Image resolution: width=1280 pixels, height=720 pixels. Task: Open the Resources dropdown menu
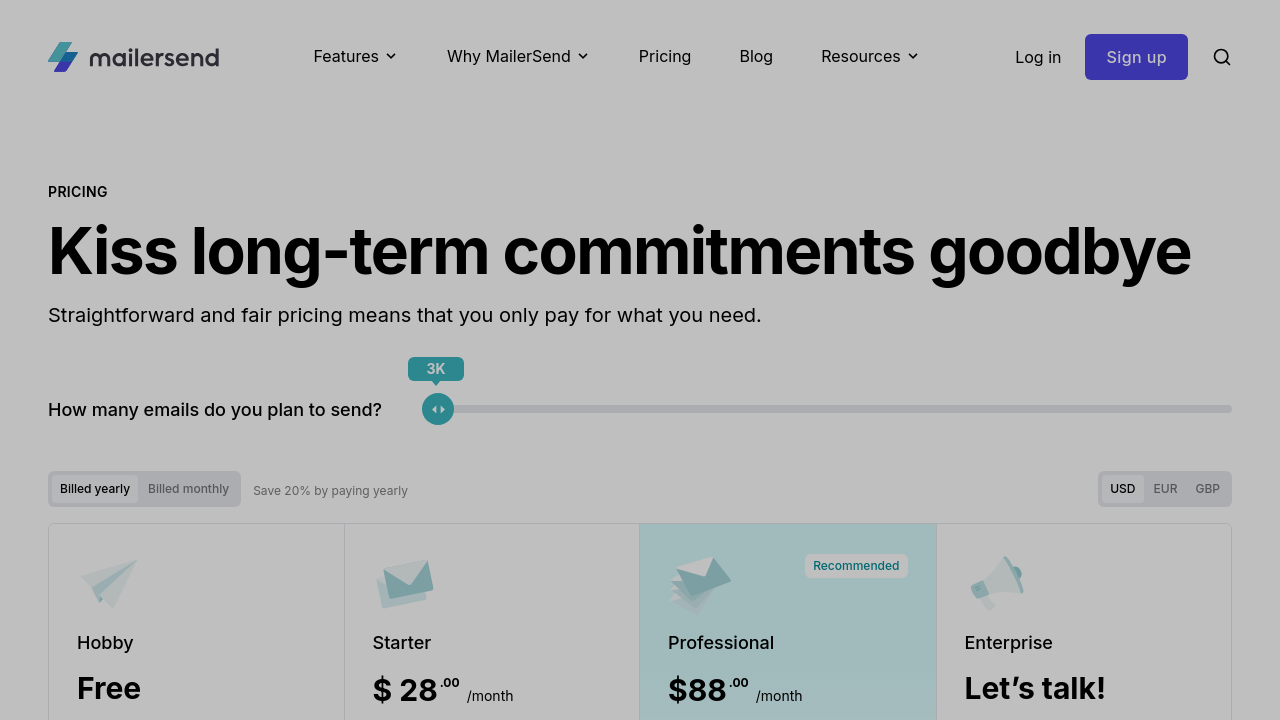pos(870,56)
